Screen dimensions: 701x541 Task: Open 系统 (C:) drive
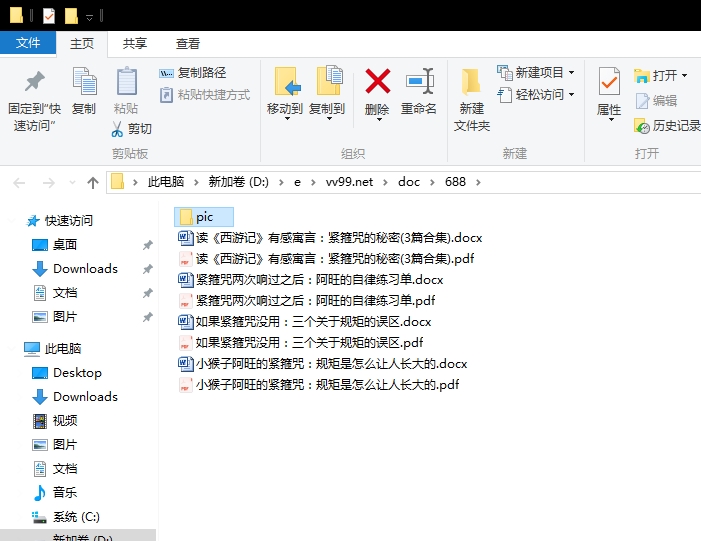click(x=66, y=517)
